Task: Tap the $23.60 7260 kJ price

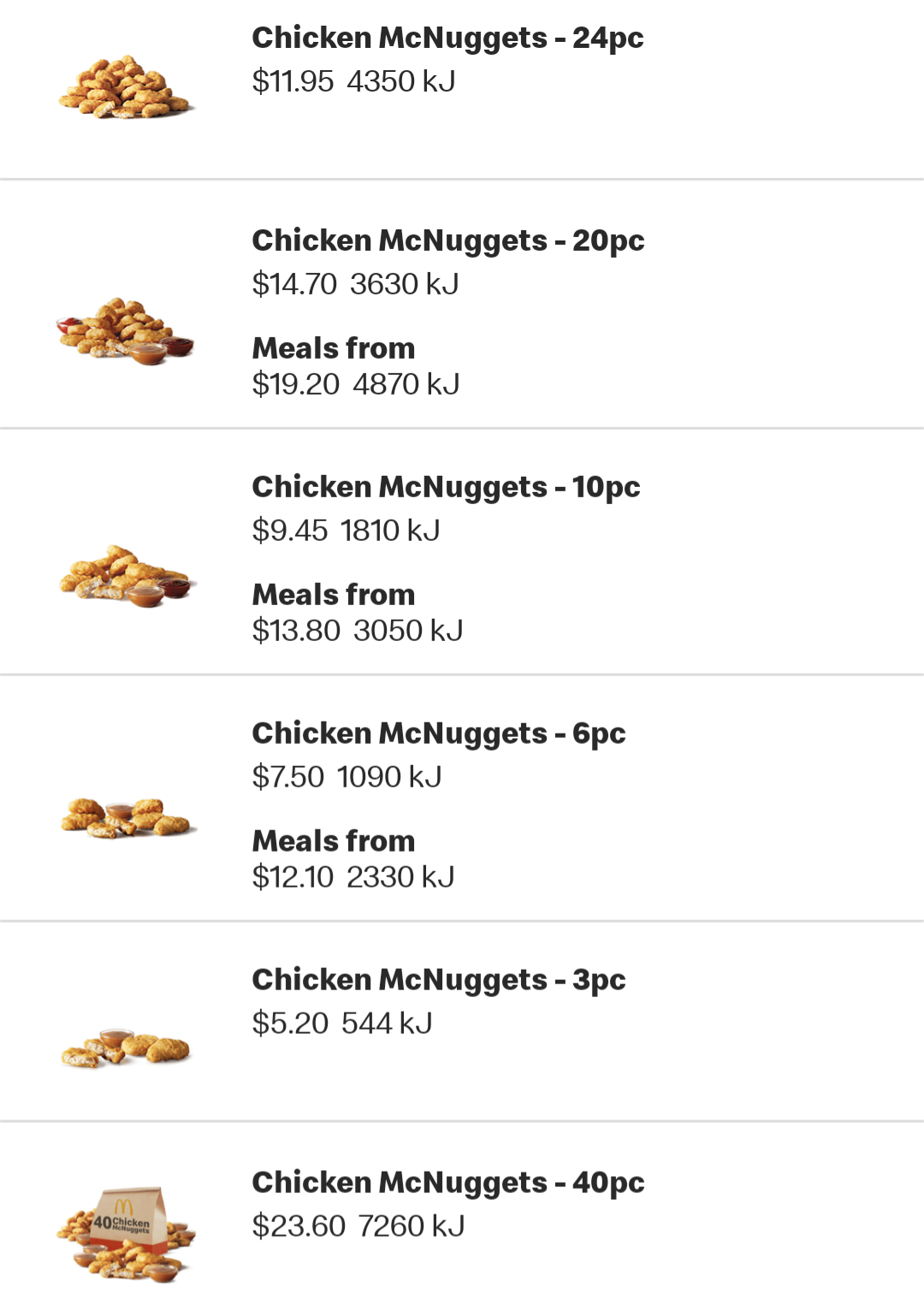Action: coord(358,1226)
